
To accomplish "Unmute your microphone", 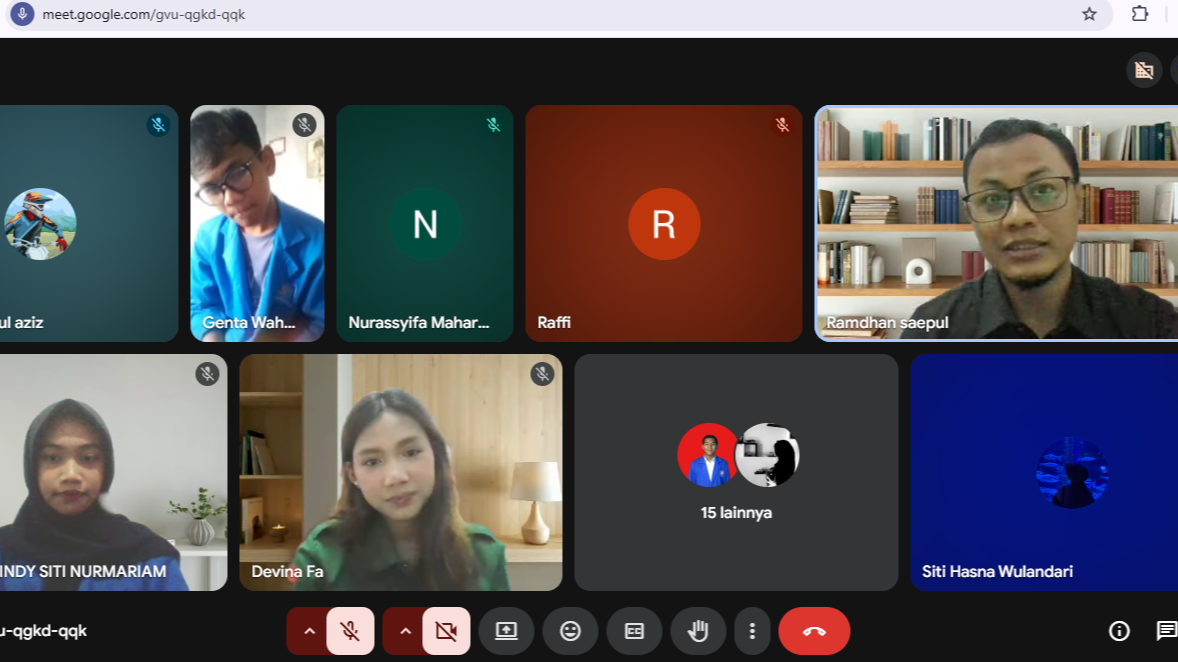I will (350, 631).
